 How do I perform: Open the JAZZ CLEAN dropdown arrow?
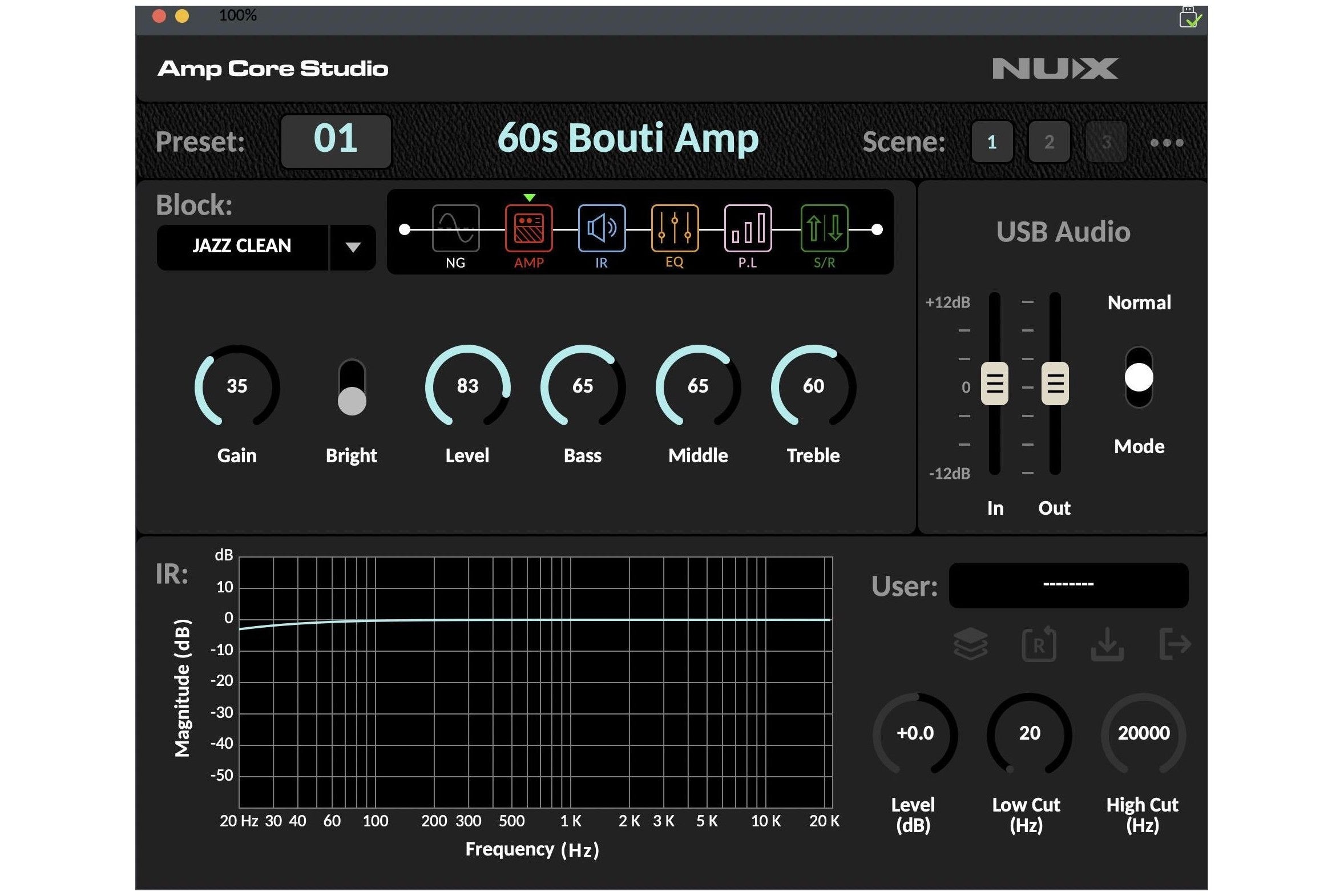353,247
